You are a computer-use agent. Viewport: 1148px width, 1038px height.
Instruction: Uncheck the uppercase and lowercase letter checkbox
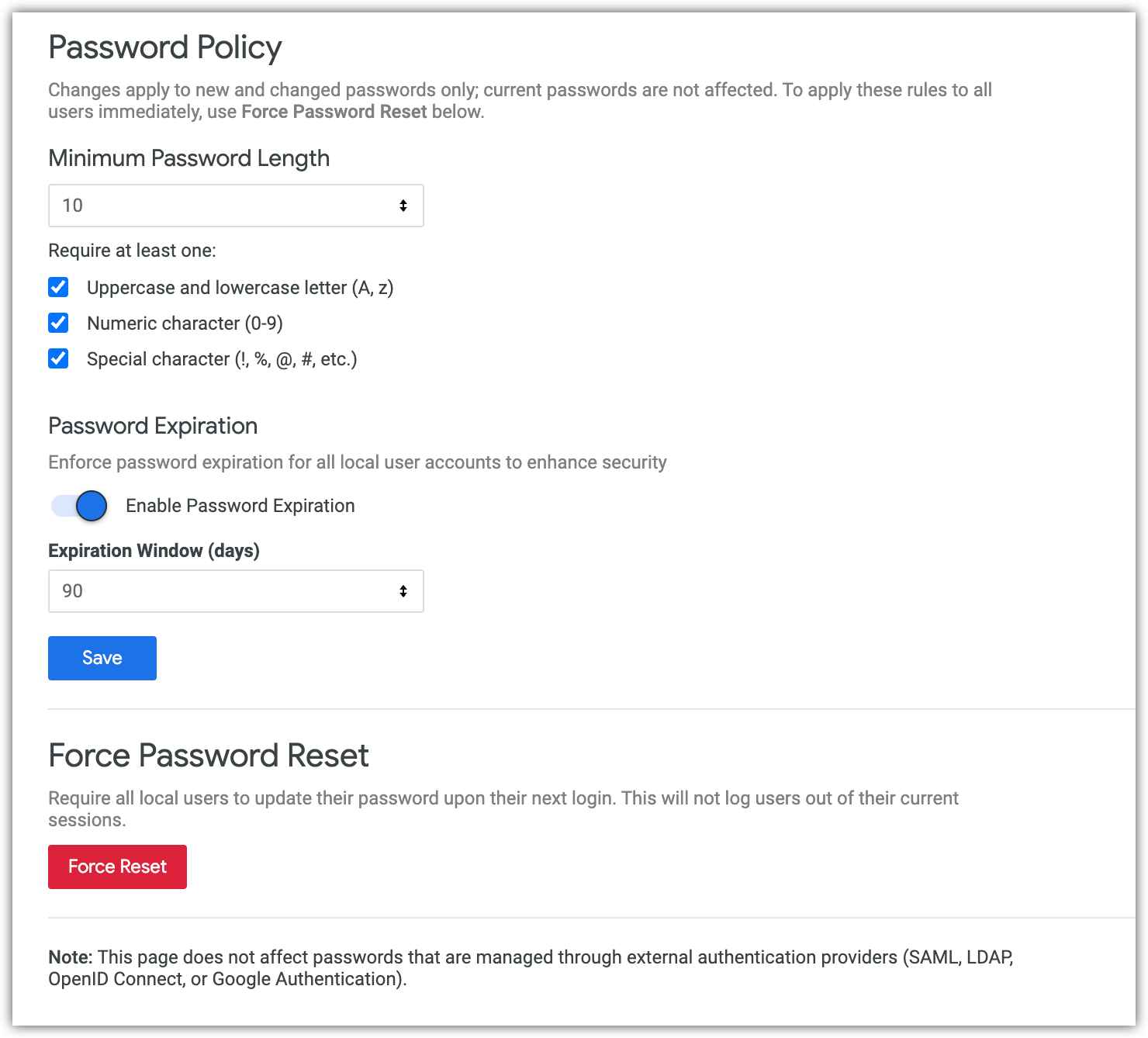58,287
